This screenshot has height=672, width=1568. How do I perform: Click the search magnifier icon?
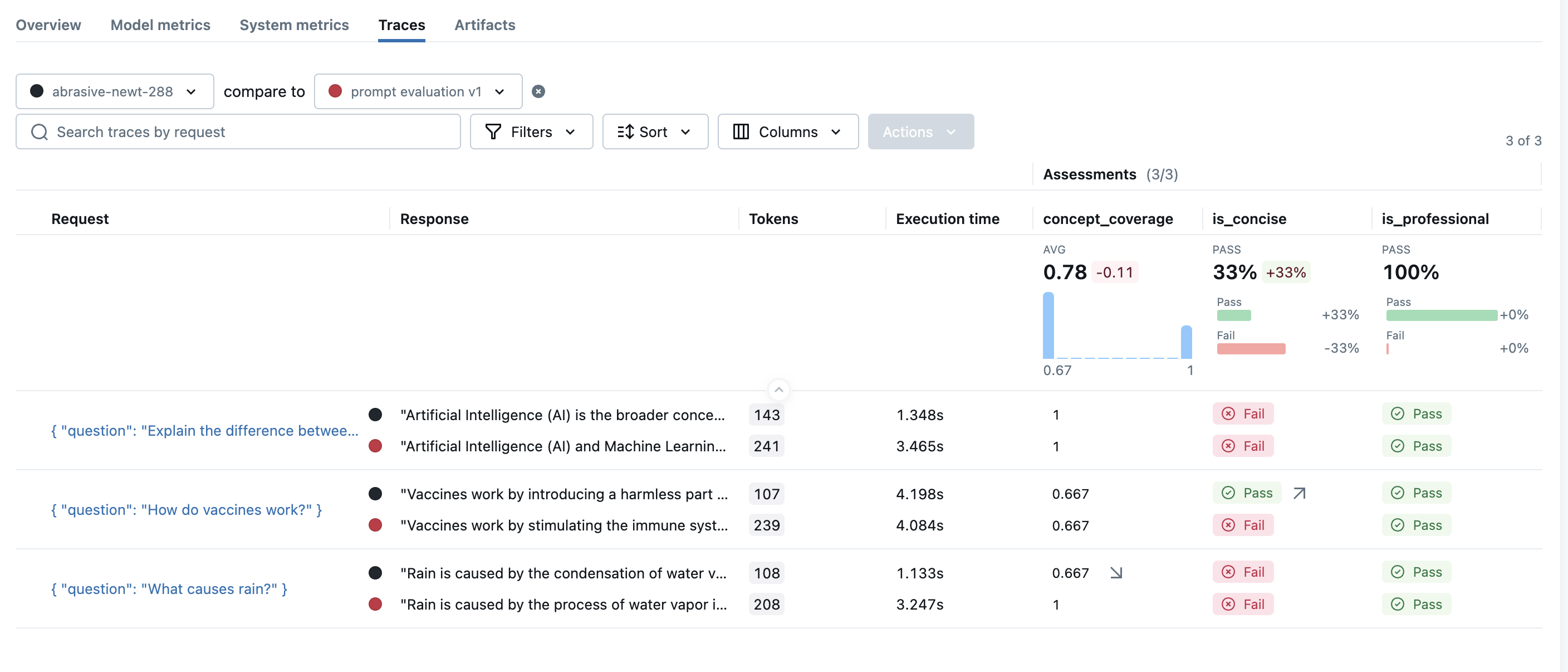click(40, 132)
